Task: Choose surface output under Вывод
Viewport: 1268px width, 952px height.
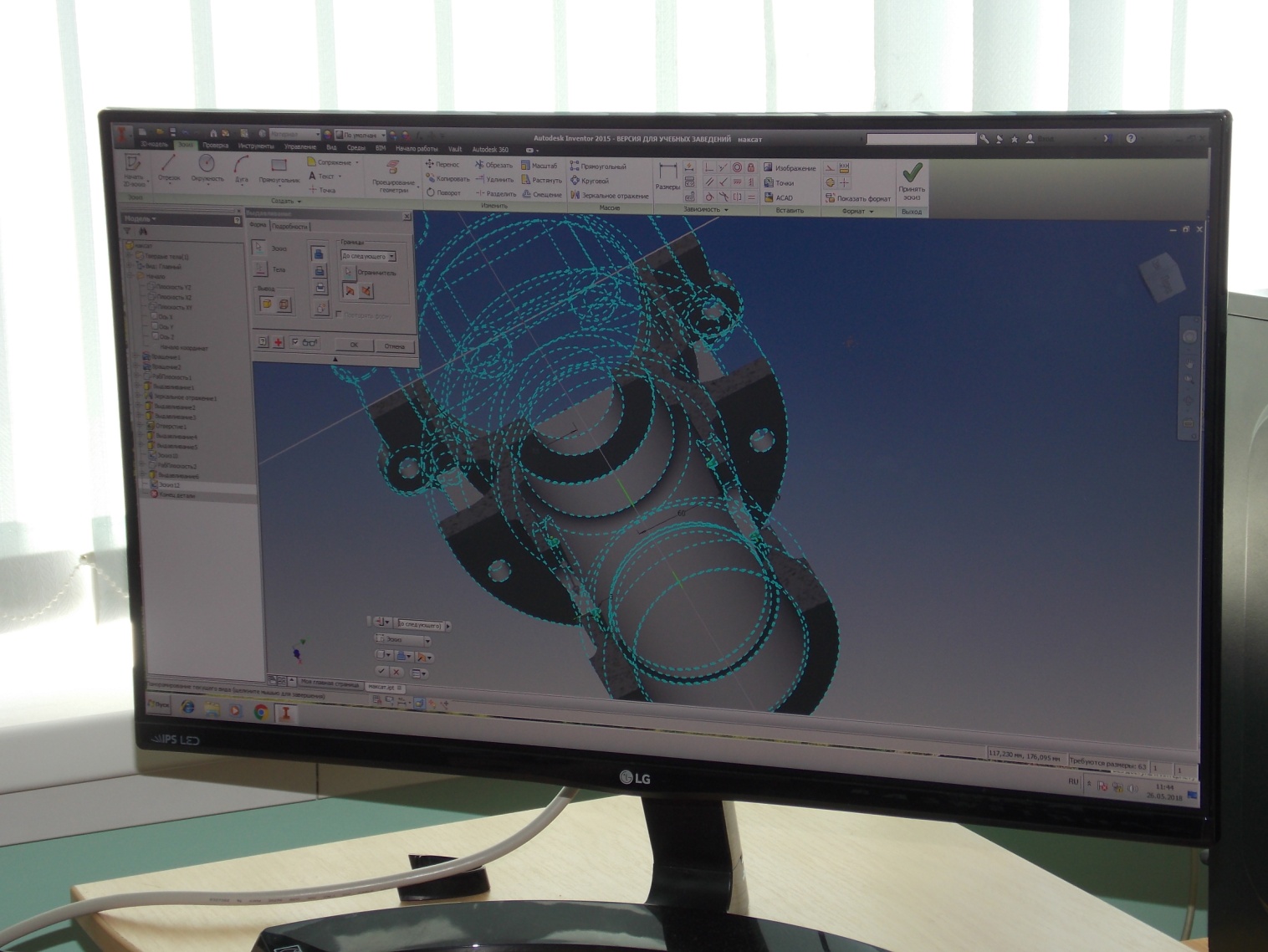Action: [284, 304]
